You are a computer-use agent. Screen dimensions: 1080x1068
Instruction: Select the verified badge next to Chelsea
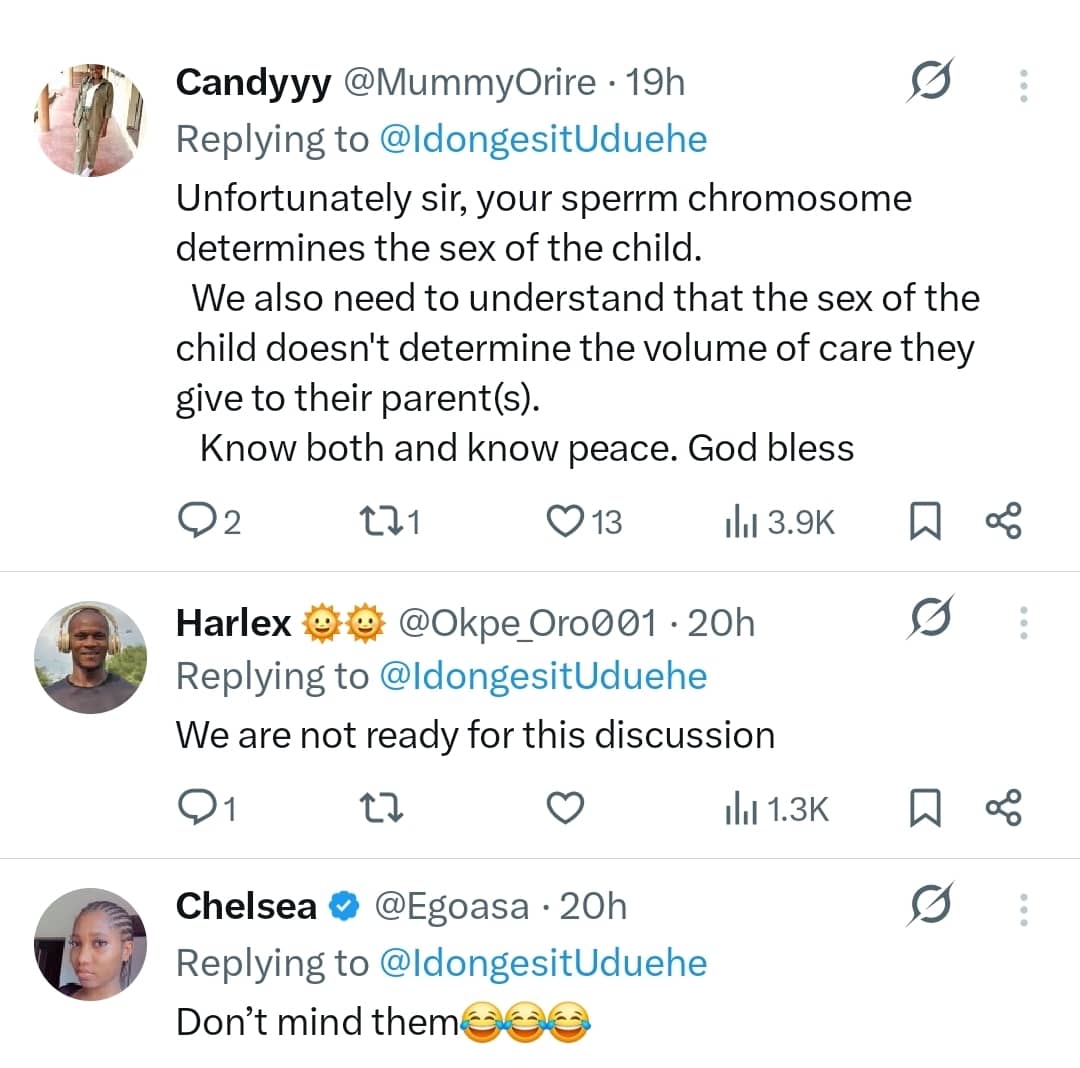[x=342, y=906]
